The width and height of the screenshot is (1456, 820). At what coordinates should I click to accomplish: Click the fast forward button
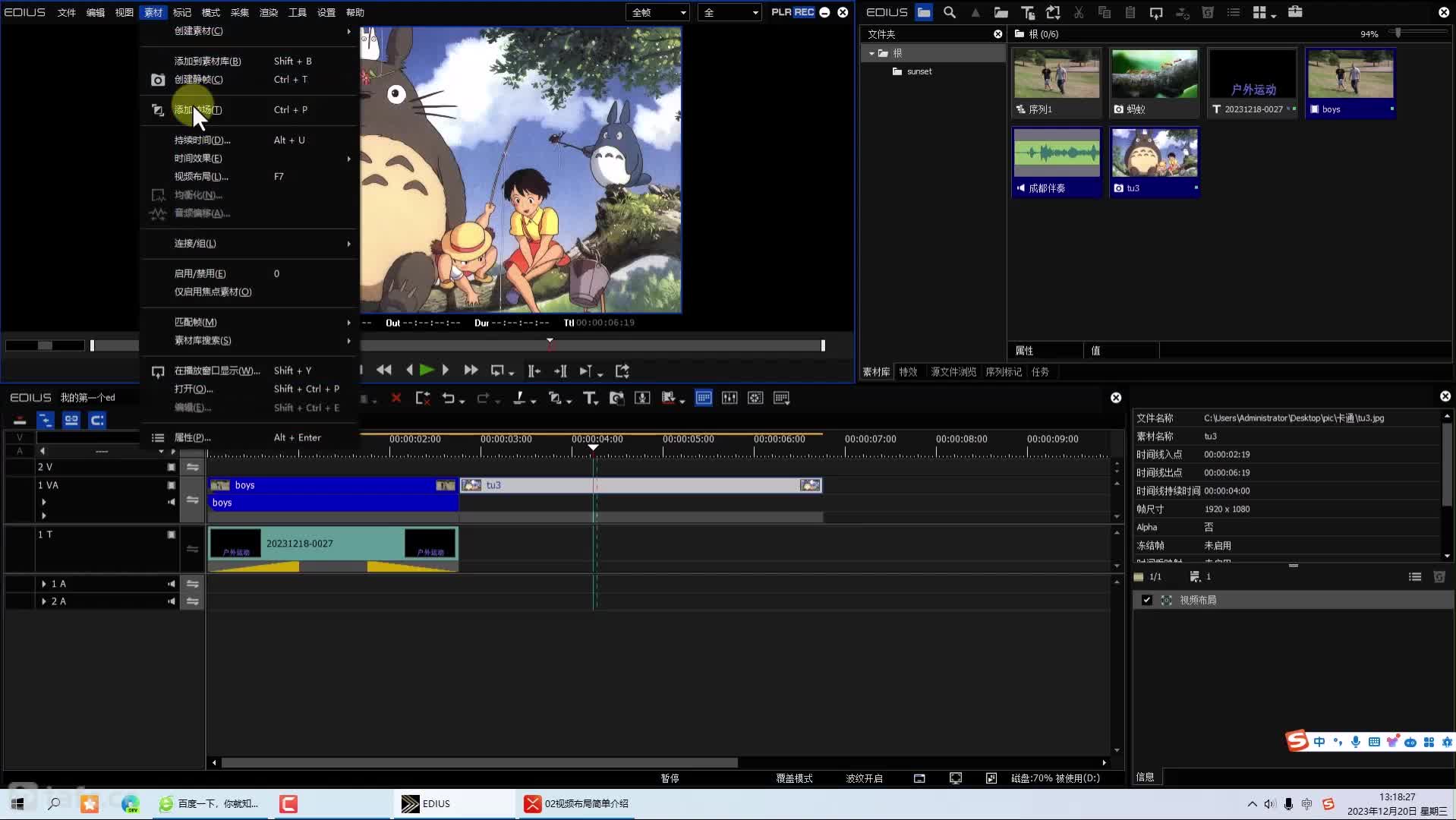point(471,371)
